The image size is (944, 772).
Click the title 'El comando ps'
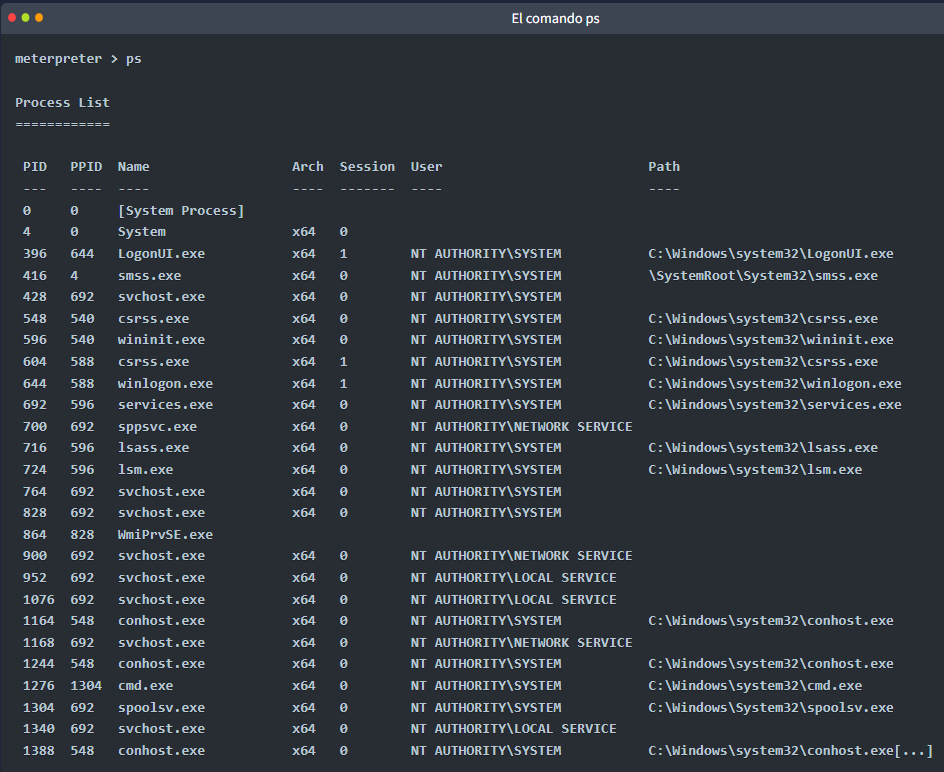point(555,18)
